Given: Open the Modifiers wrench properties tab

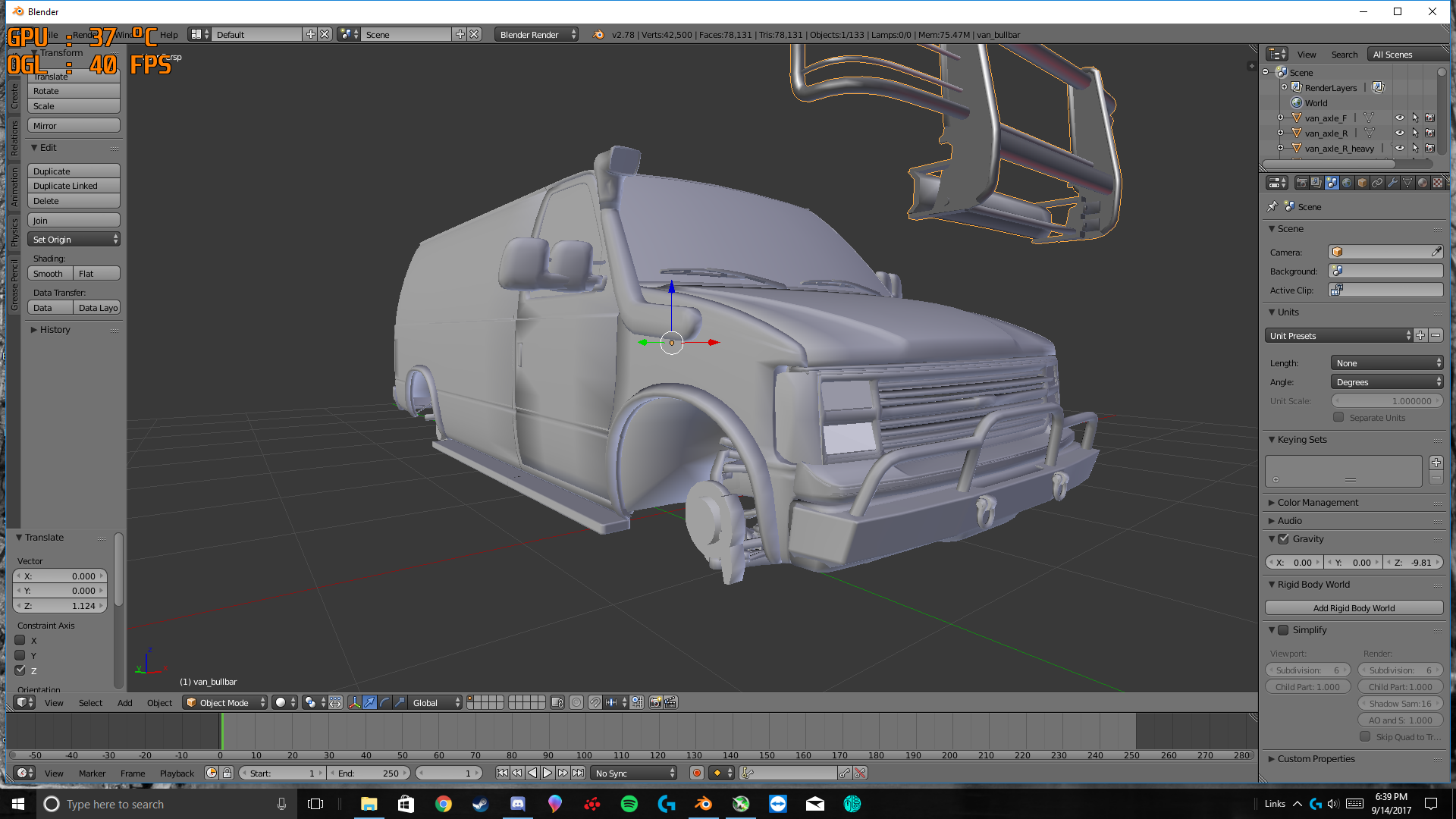Looking at the screenshot, I should (1392, 183).
